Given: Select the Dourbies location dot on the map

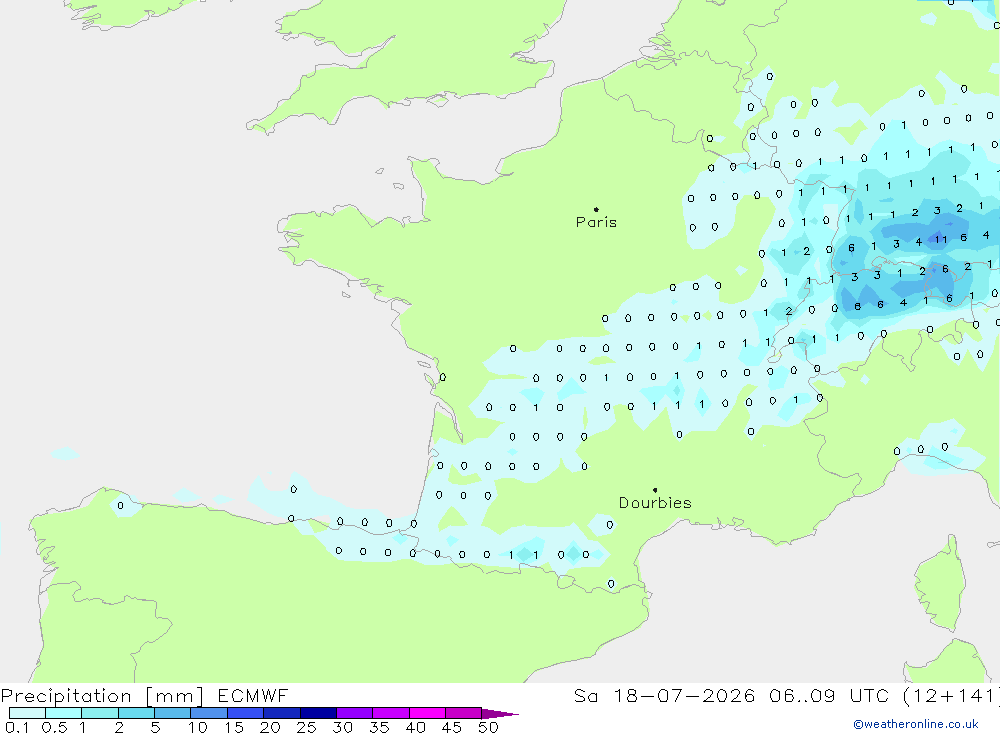Looking at the screenshot, I should click(655, 490).
